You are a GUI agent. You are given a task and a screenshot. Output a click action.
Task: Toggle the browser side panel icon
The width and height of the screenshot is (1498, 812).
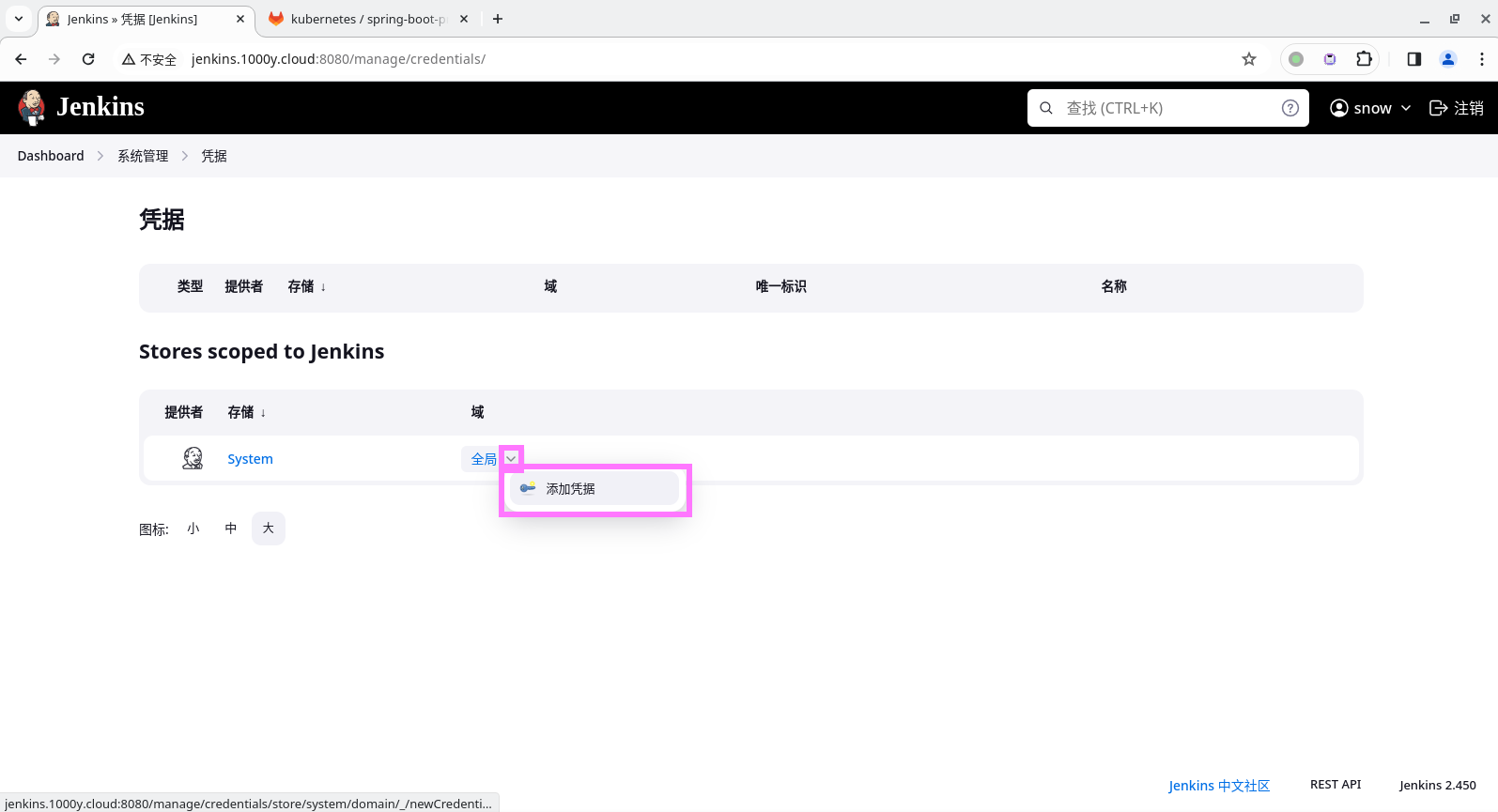click(x=1414, y=59)
